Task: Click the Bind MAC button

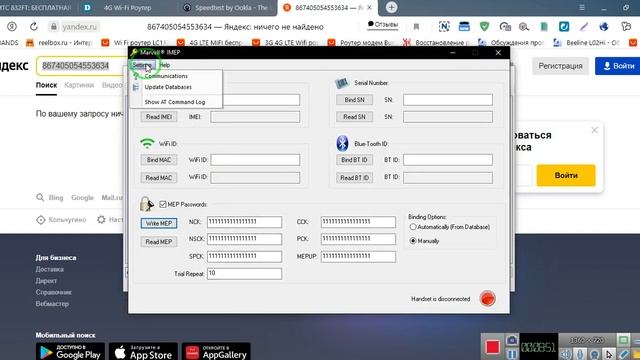Action: point(159,160)
